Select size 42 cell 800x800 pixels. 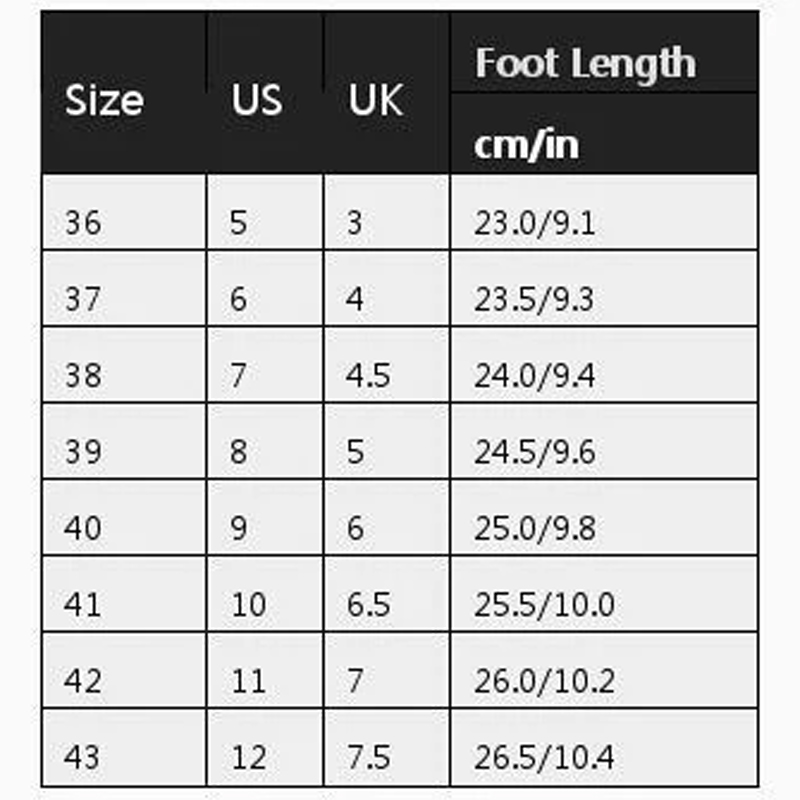[83, 681]
